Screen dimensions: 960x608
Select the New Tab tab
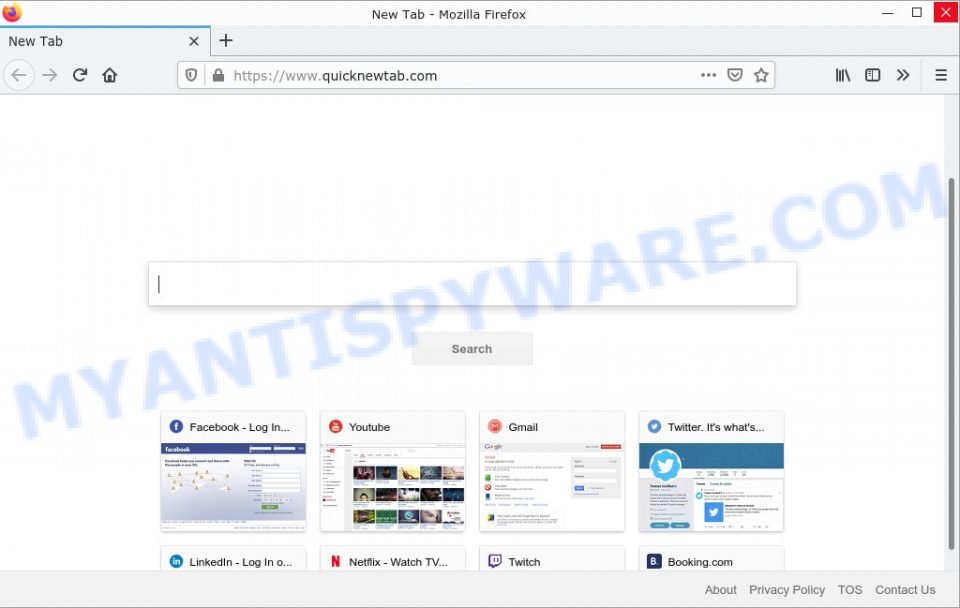[x=105, y=41]
